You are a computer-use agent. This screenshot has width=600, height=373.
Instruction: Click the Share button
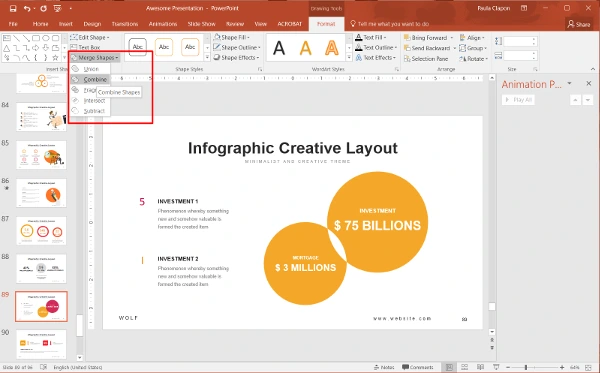(x=579, y=24)
